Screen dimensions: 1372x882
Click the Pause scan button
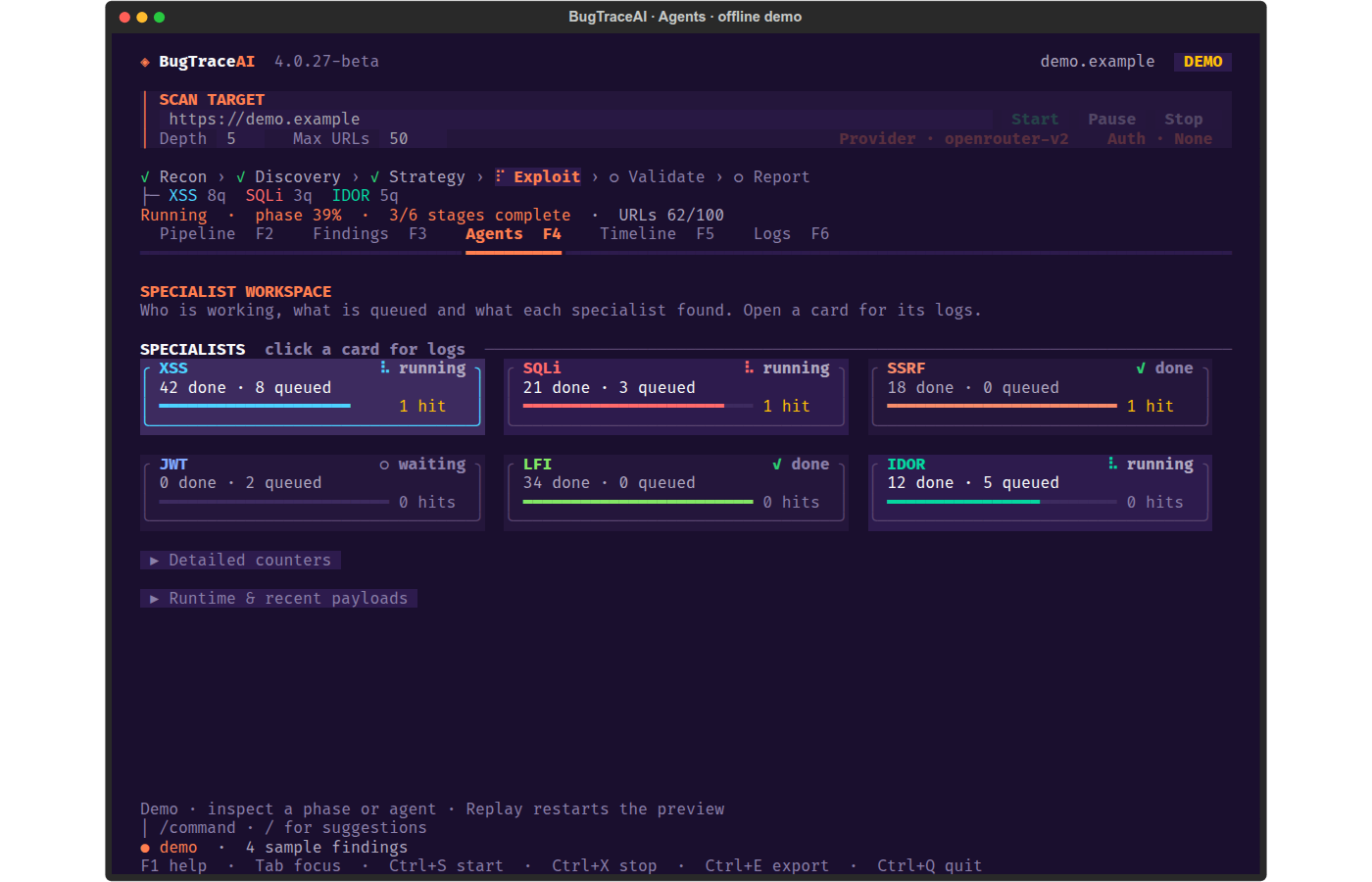[1112, 120]
